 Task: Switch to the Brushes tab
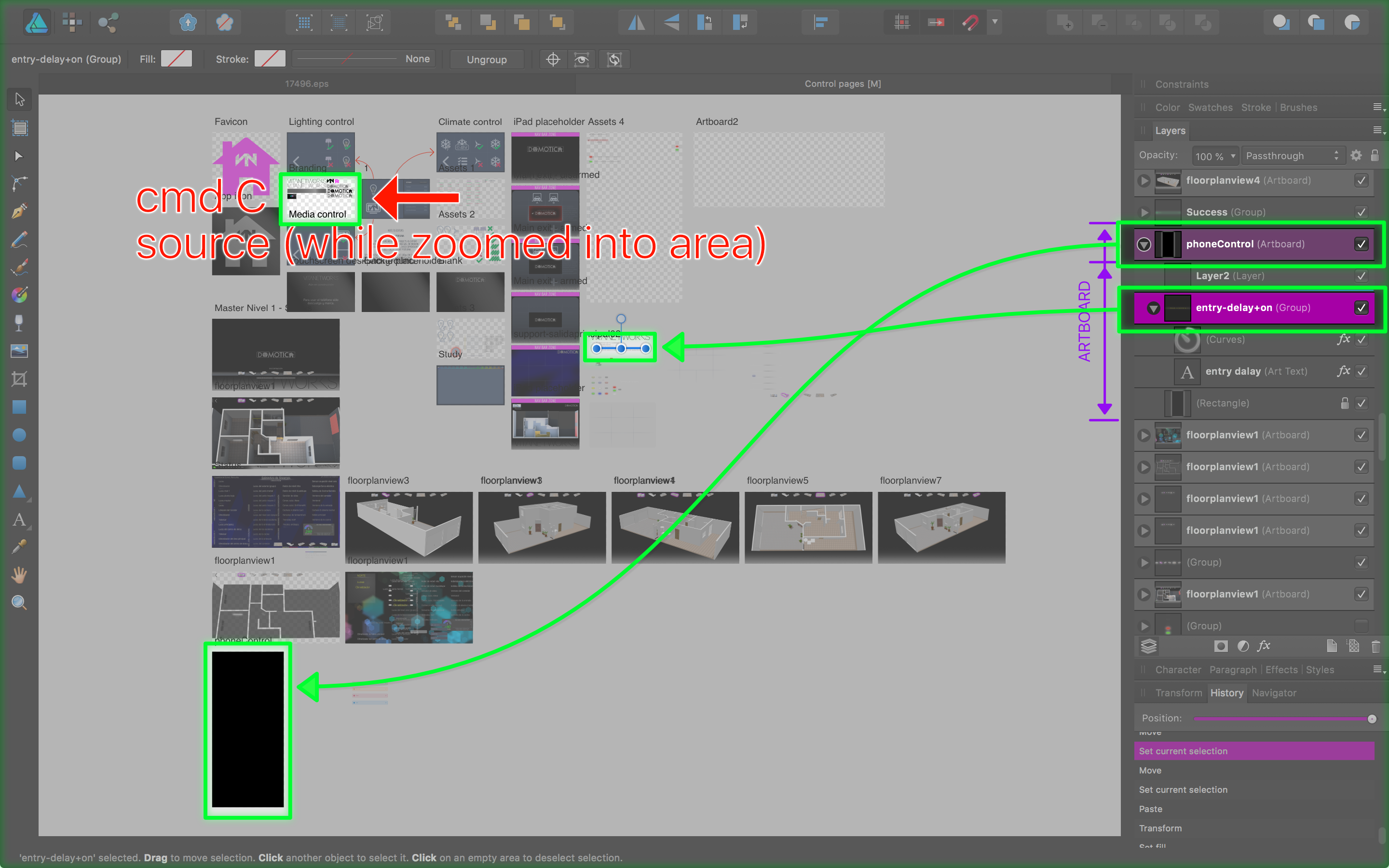pos(1298,108)
